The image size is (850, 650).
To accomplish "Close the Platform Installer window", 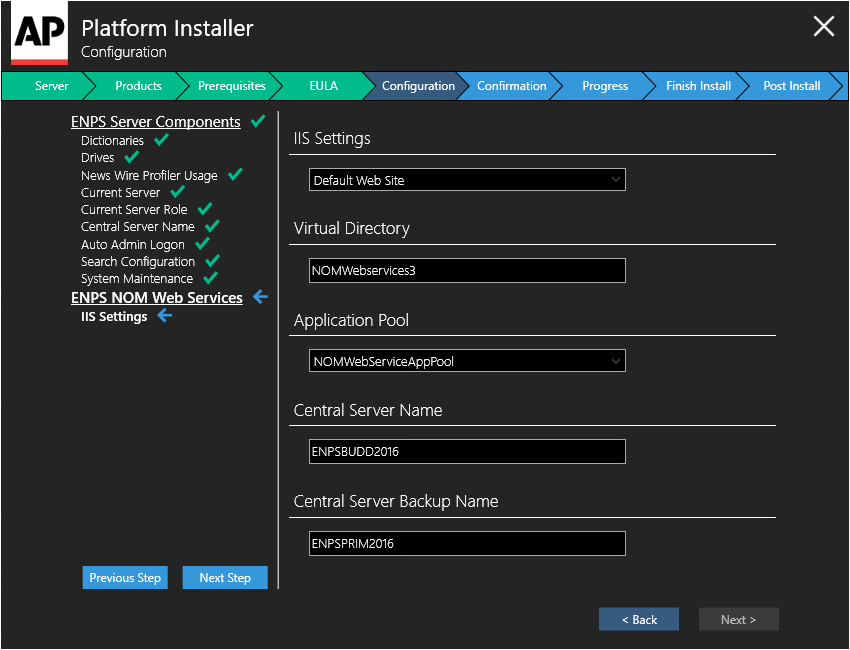I will [823, 26].
